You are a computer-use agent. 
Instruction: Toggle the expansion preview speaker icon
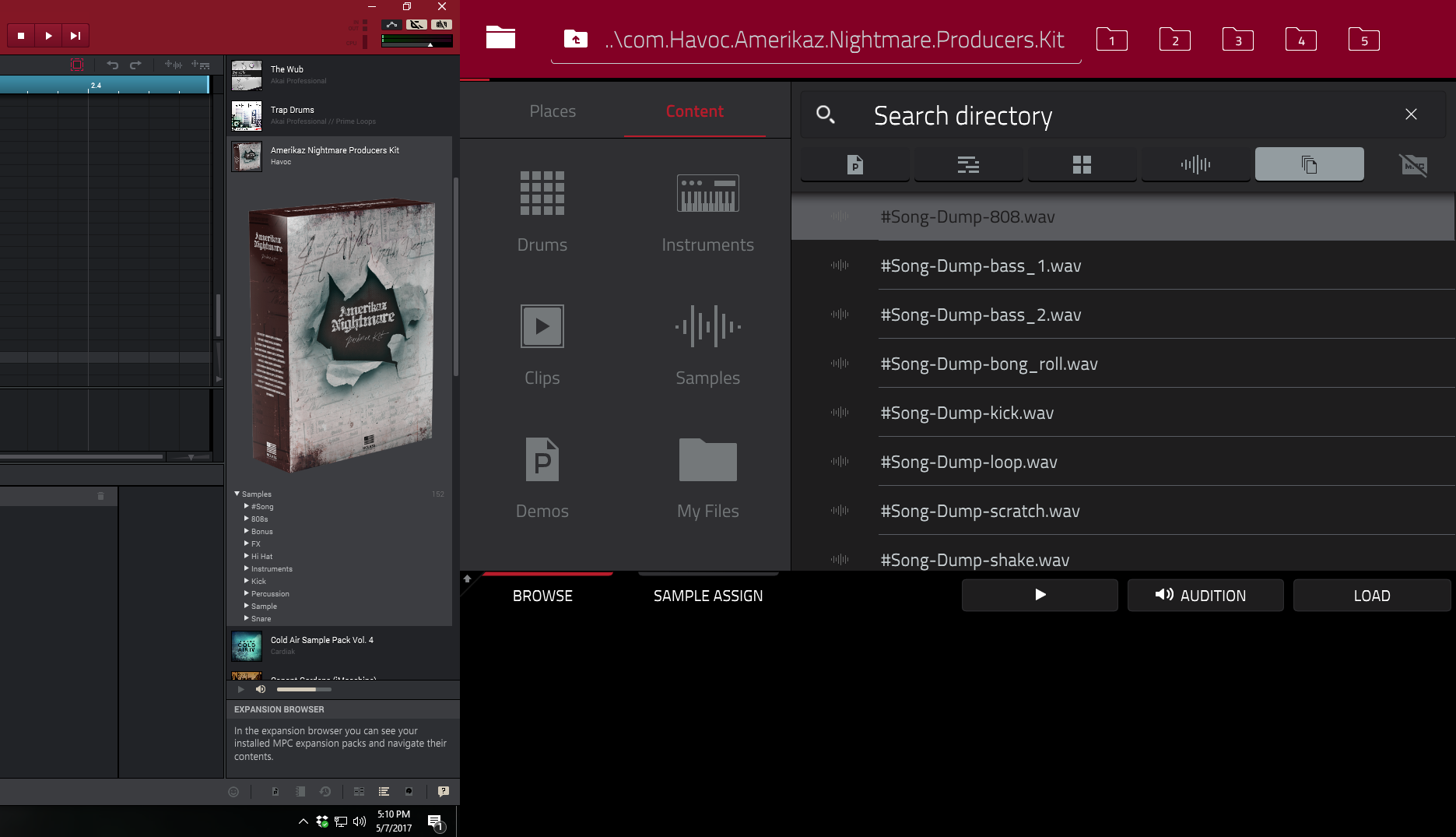coord(261,689)
